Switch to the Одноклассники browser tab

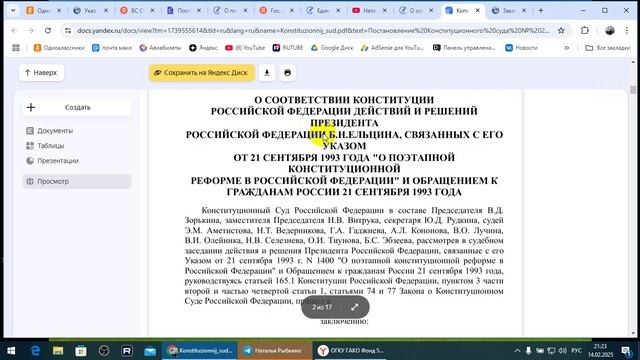click(43, 11)
